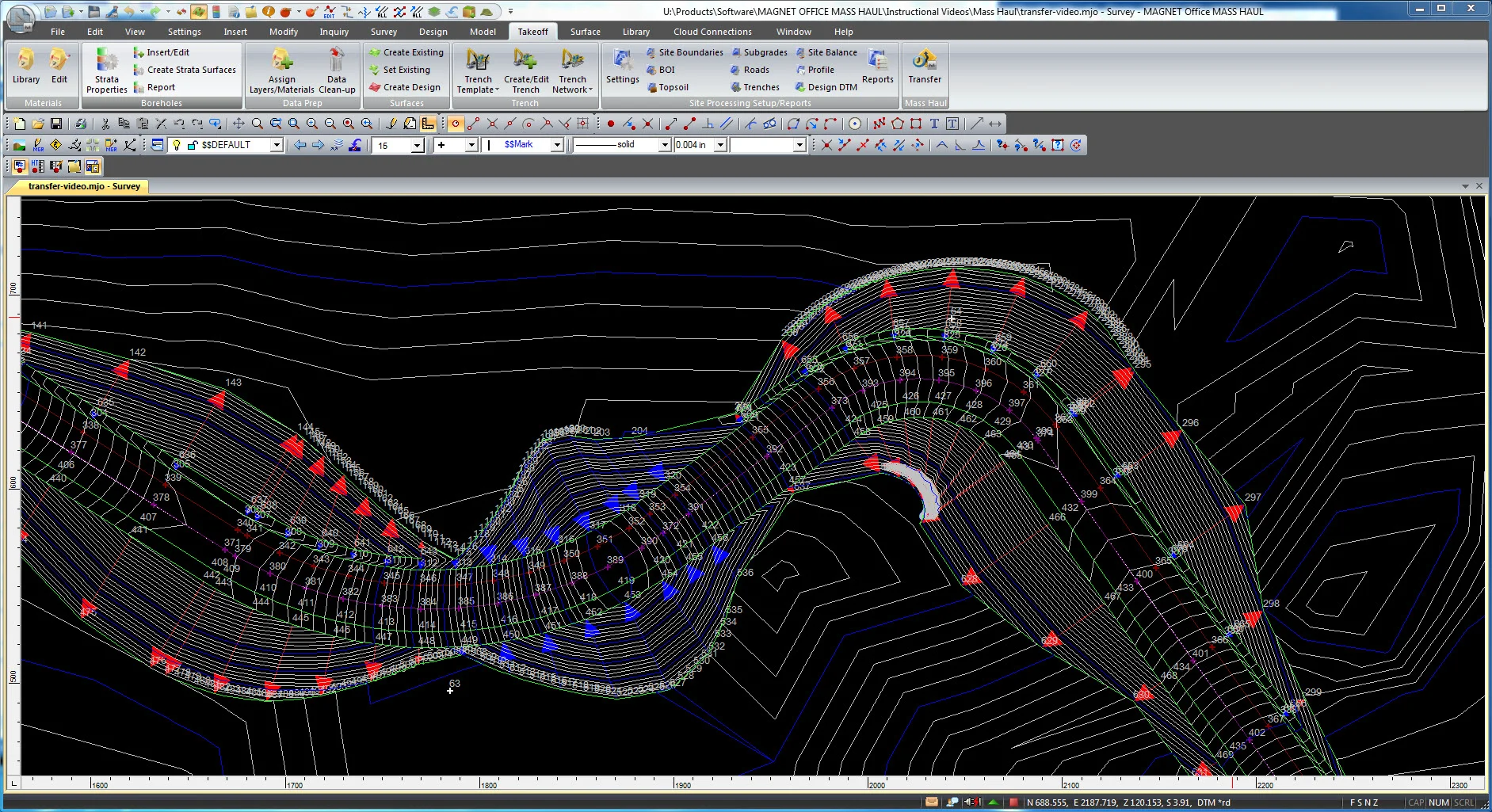Click the Data Clean-up icon
This screenshot has width=1492, height=812.
pyautogui.click(x=337, y=70)
